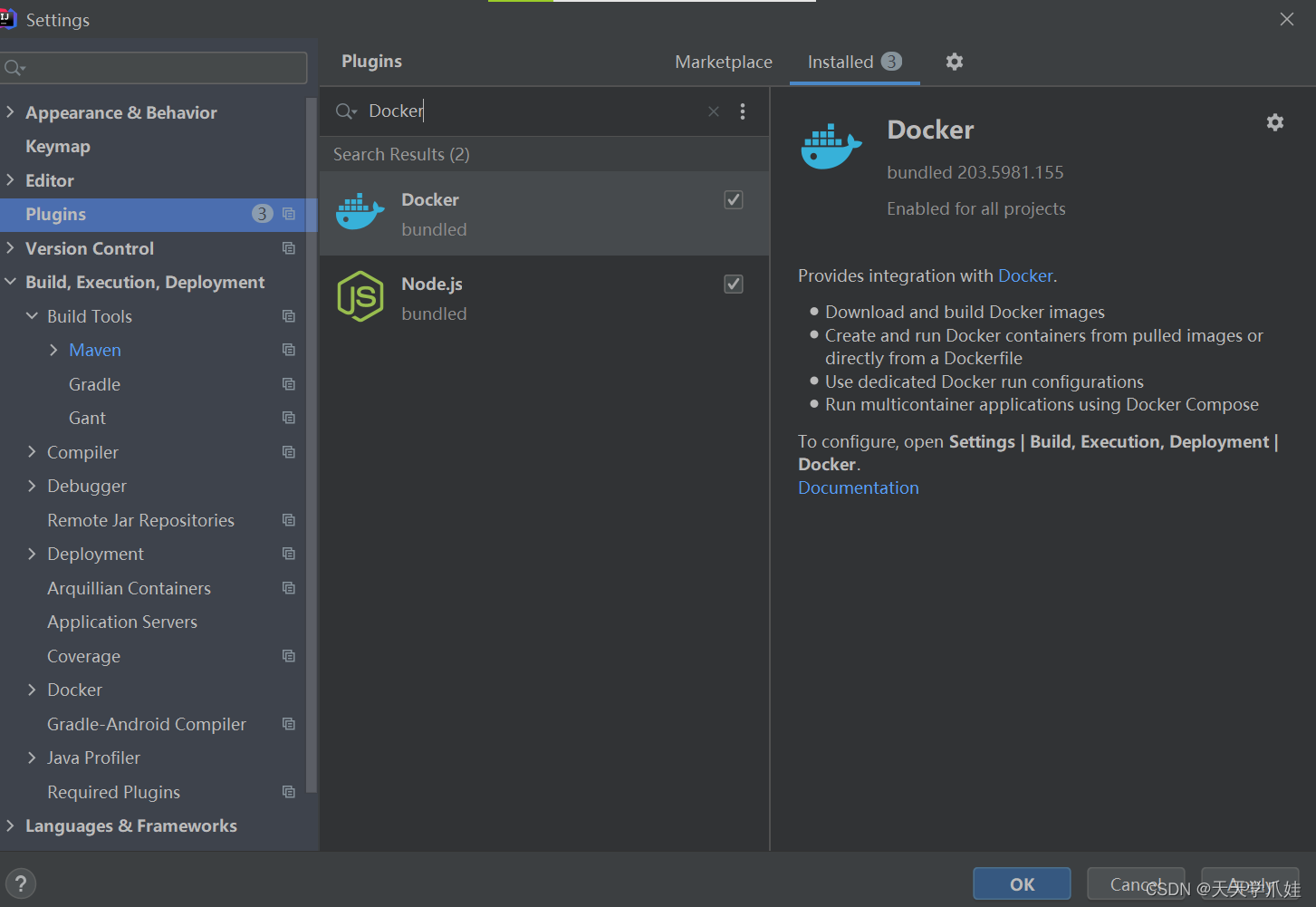The image size is (1316, 907).
Task: Expand the Maven node
Action: [x=53, y=350]
